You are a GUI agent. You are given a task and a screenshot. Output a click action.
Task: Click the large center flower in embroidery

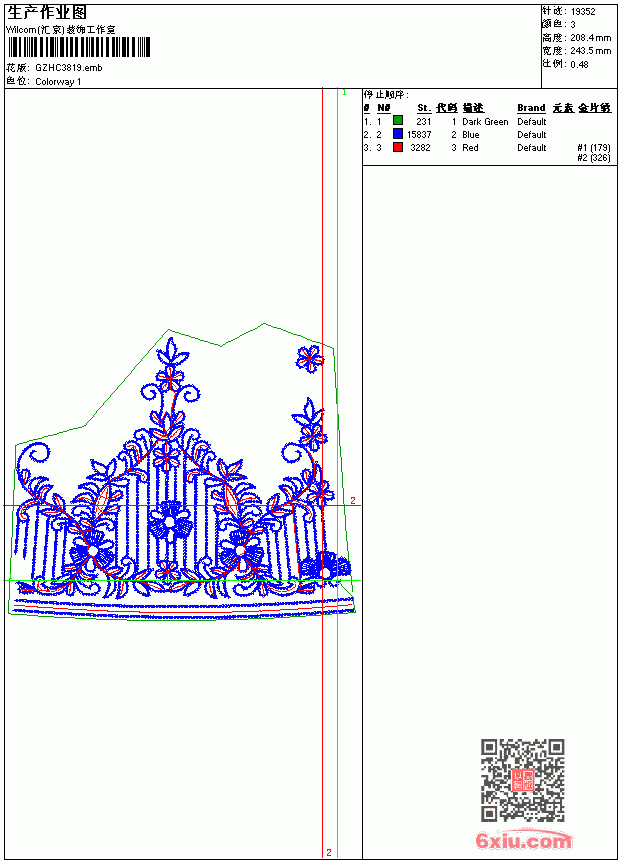coord(170,522)
